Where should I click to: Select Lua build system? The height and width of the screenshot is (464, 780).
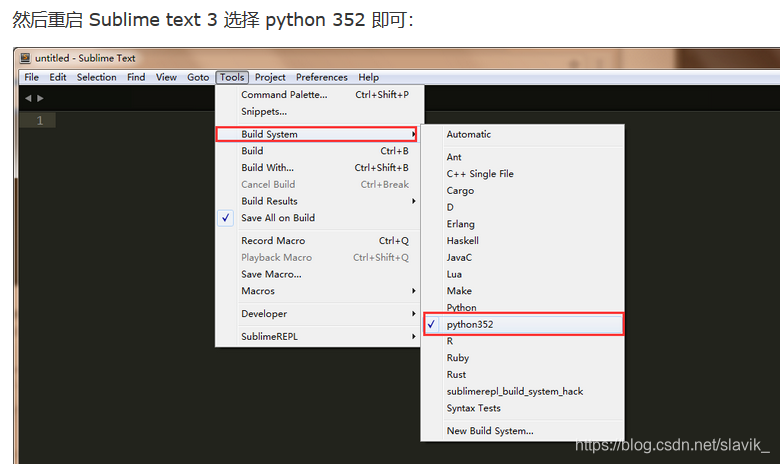click(523, 274)
